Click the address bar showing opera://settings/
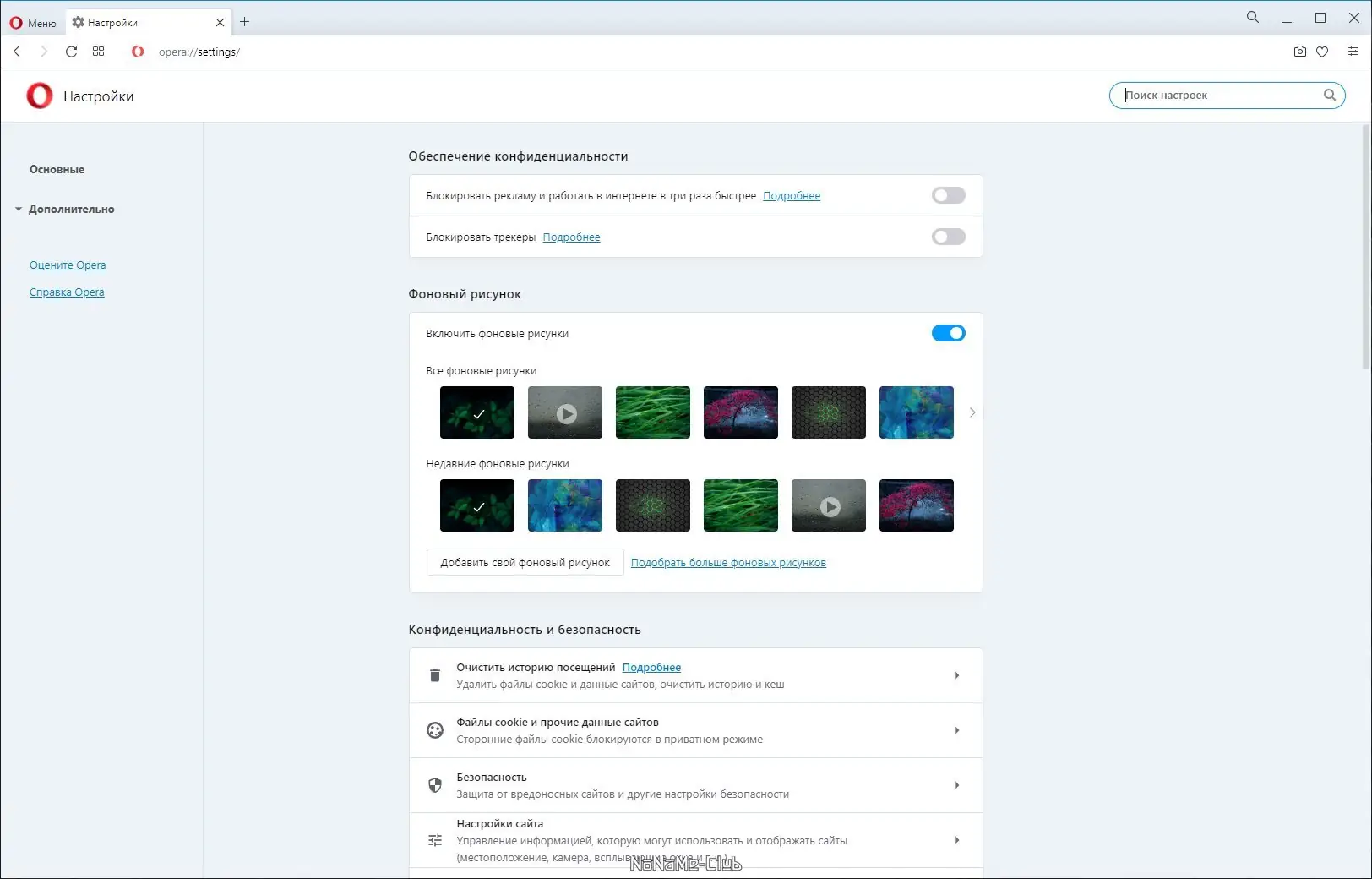 coord(199,52)
